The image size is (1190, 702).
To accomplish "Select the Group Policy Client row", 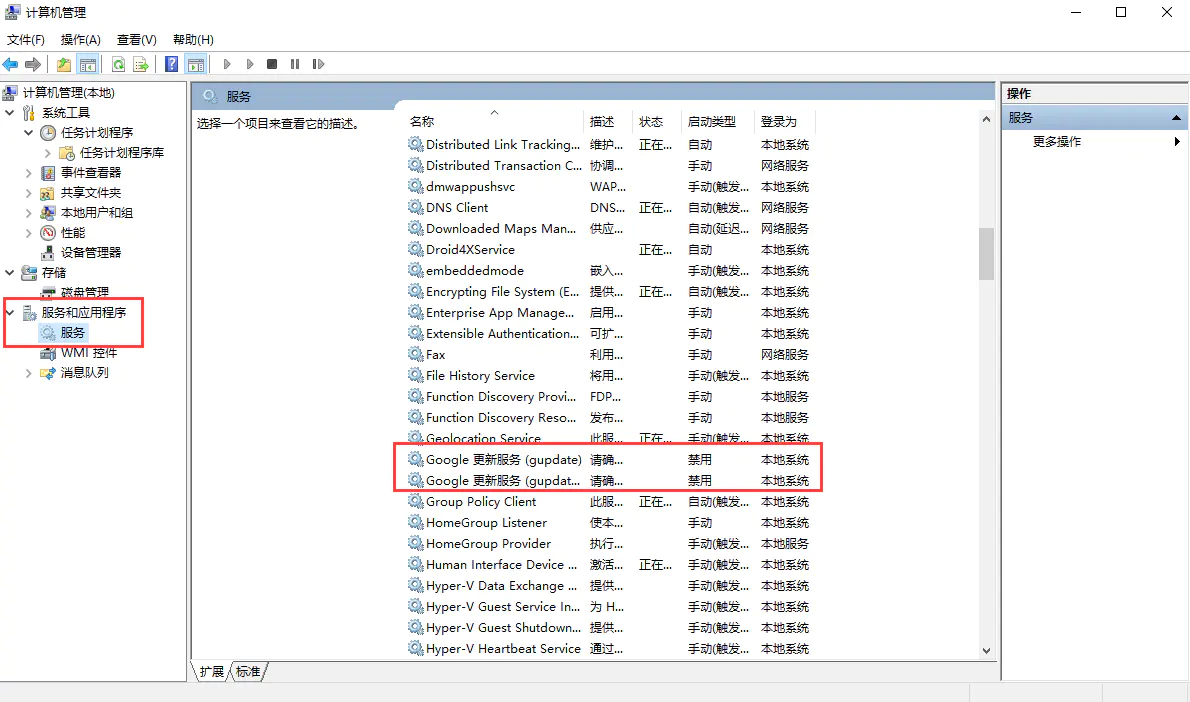I will point(609,502).
